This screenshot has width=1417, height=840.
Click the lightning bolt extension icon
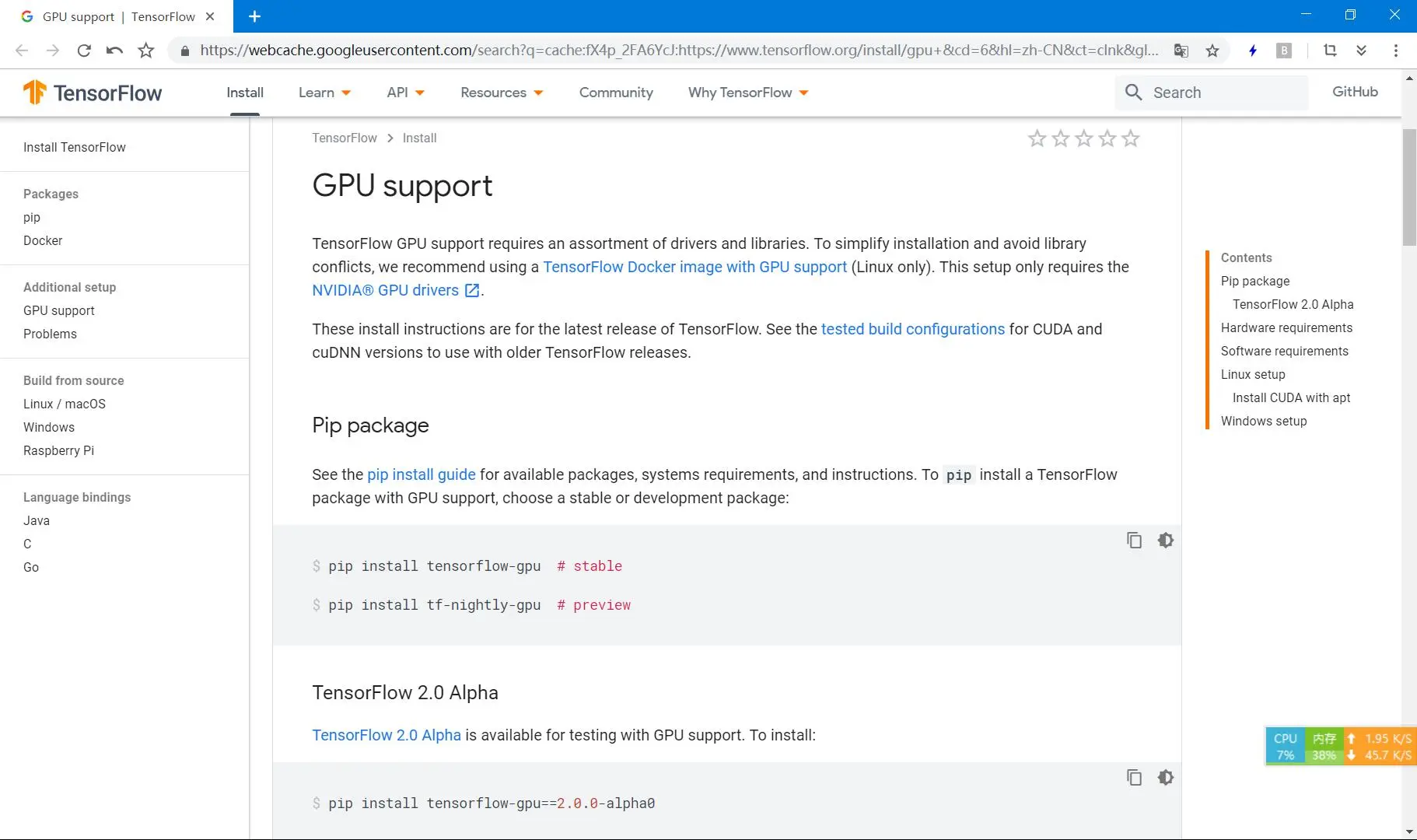tap(1253, 51)
